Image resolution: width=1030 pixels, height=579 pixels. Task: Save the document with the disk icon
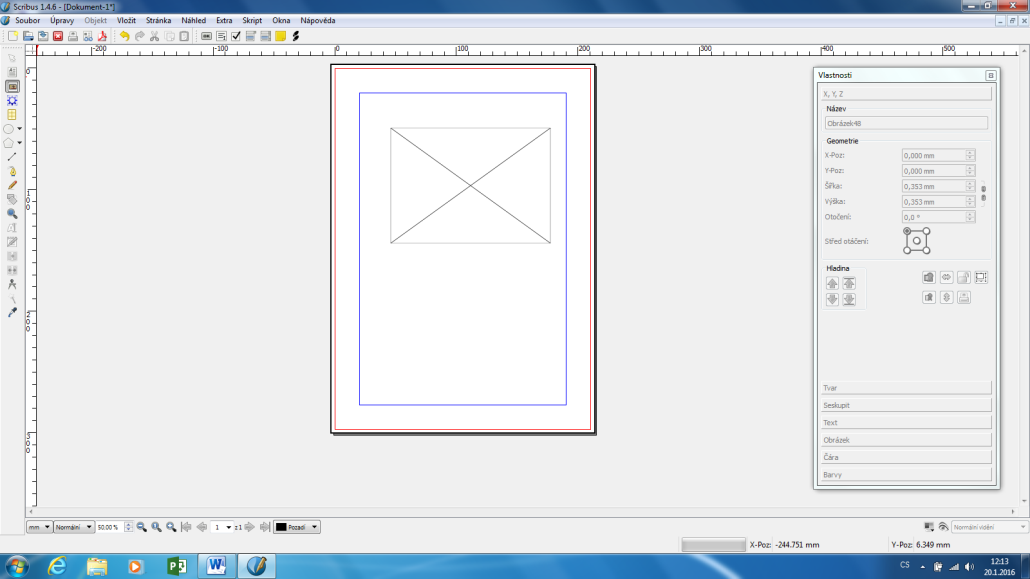pyautogui.click(x=43, y=36)
